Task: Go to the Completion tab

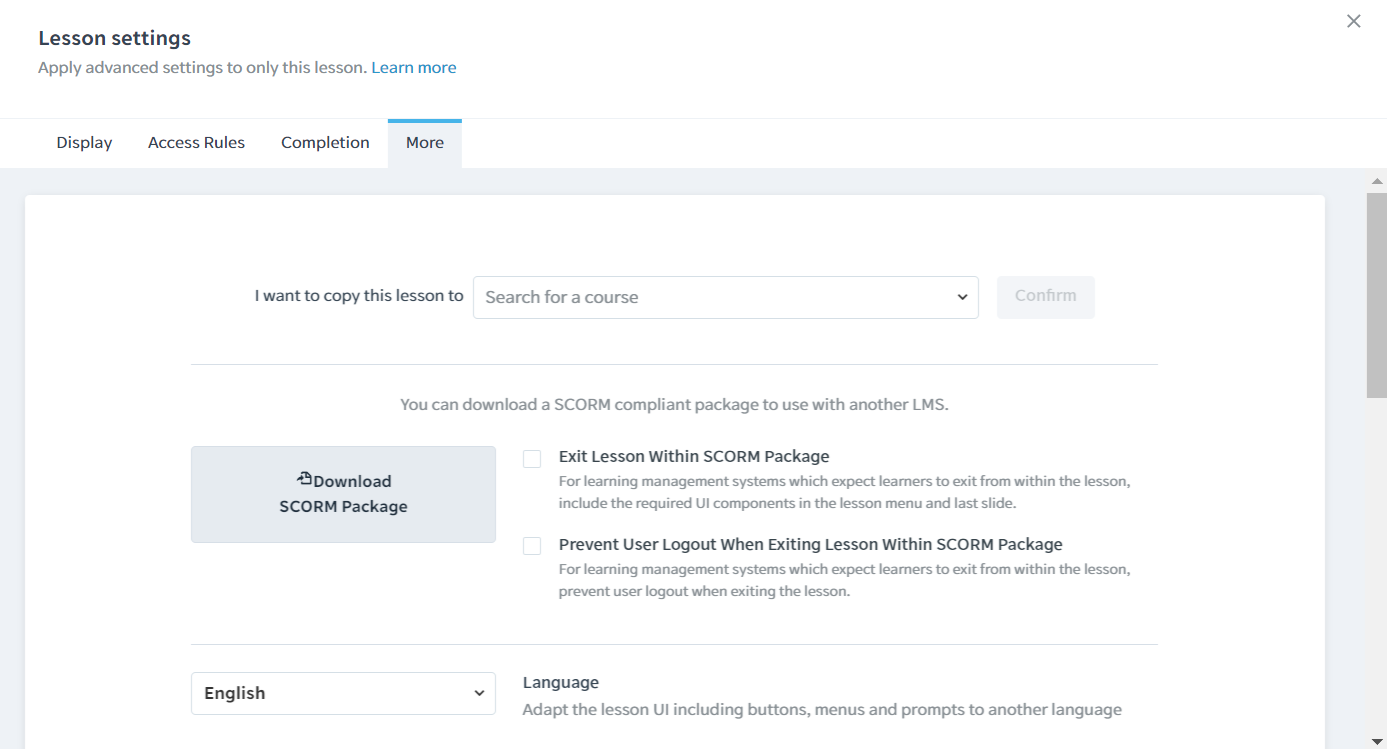Action: click(x=325, y=143)
